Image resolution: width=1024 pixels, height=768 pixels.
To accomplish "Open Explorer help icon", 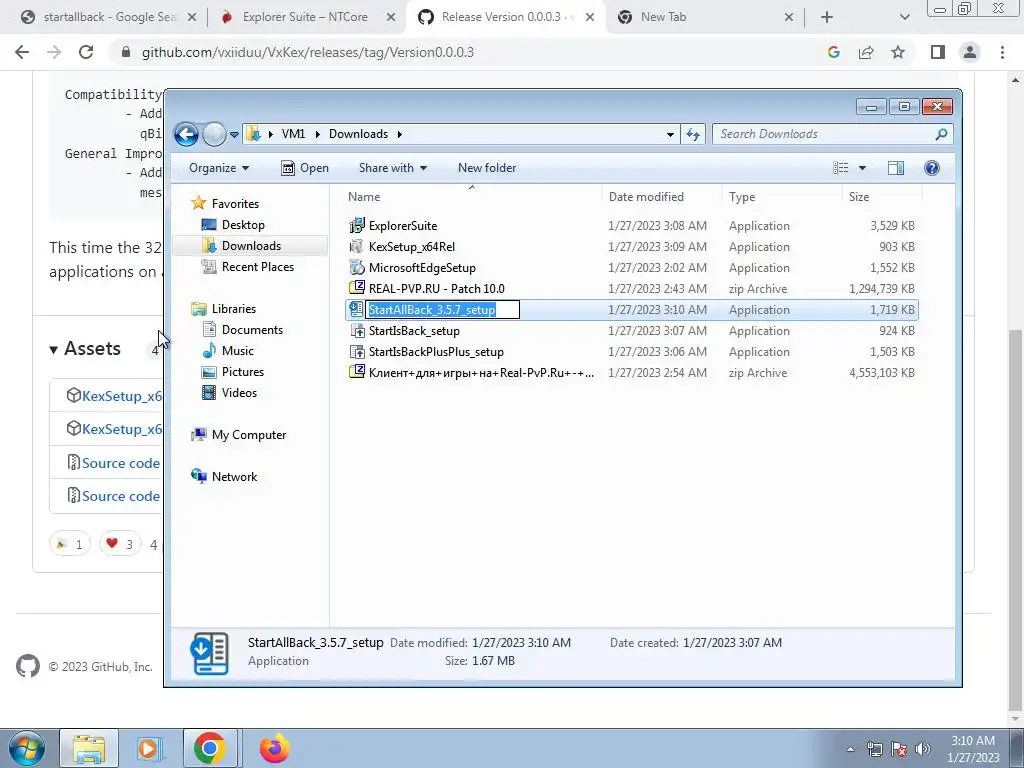I will pos(932,168).
